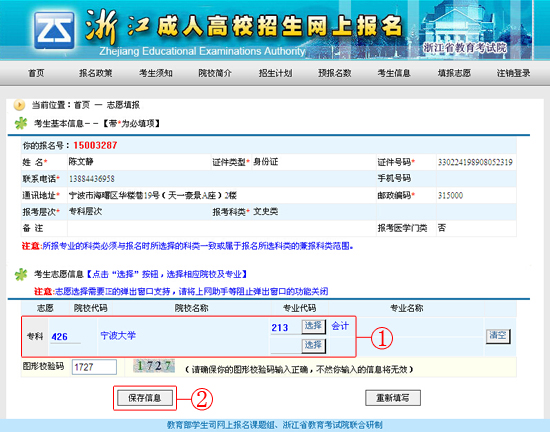Open the 首页 menu item
Viewport: 550px width, 432px height.
[x=36, y=73]
